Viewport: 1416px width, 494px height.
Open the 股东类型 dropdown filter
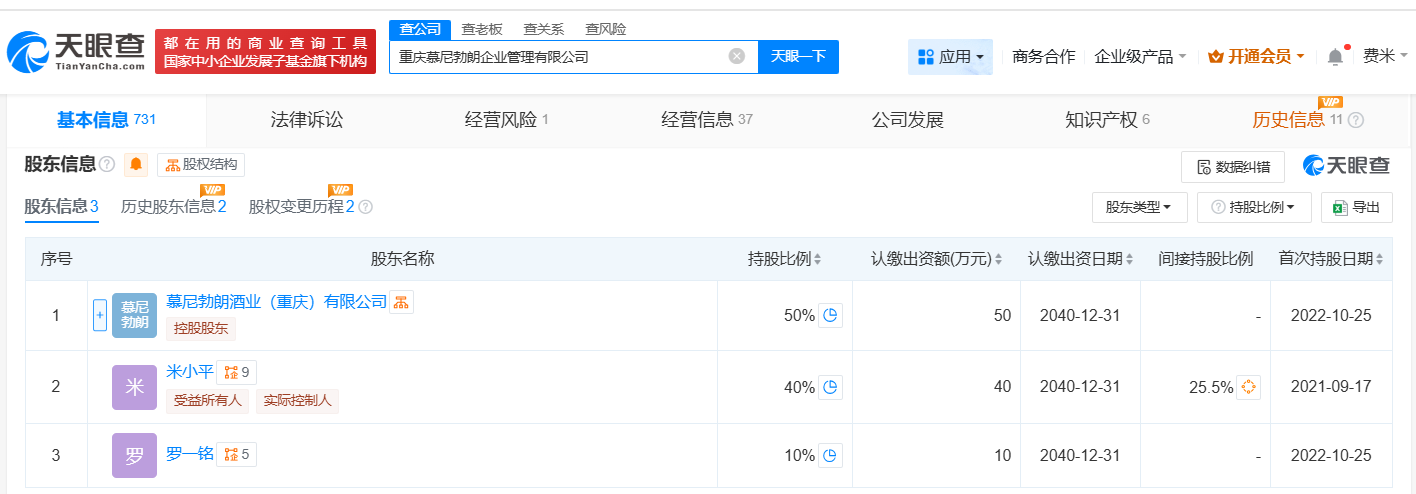[x=1139, y=207]
